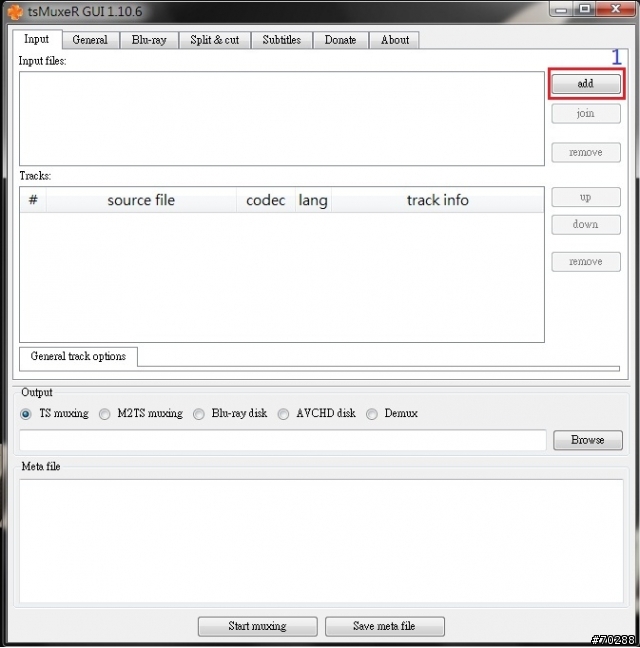This screenshot has width=640, height=648.
Task: Click the source file column header
Action: coord(141,200)
